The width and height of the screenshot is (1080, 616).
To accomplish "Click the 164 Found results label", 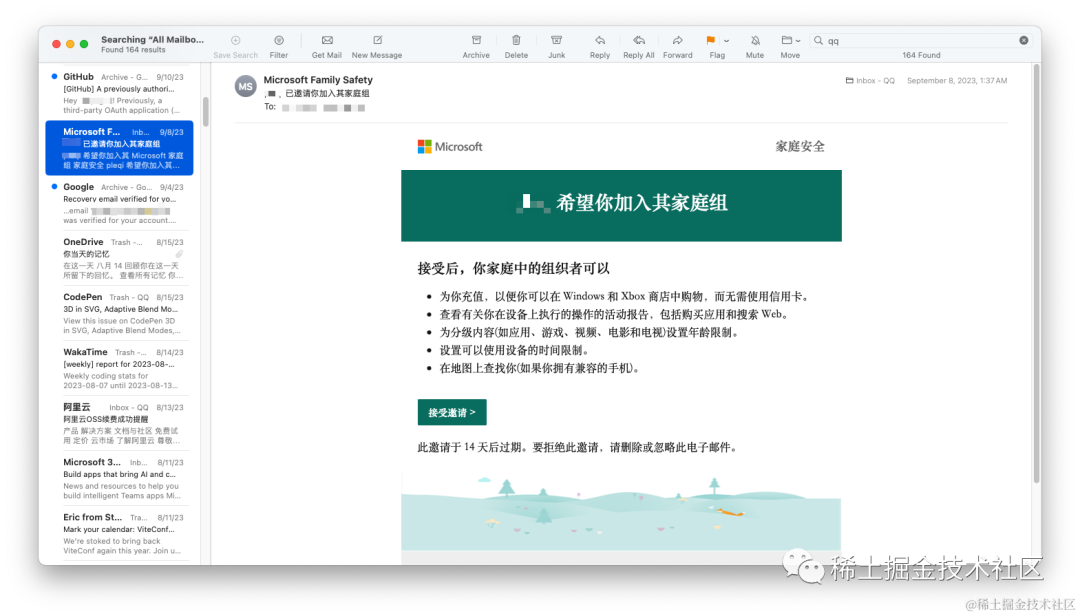I will pyautogui.click(x=921, y=55).
